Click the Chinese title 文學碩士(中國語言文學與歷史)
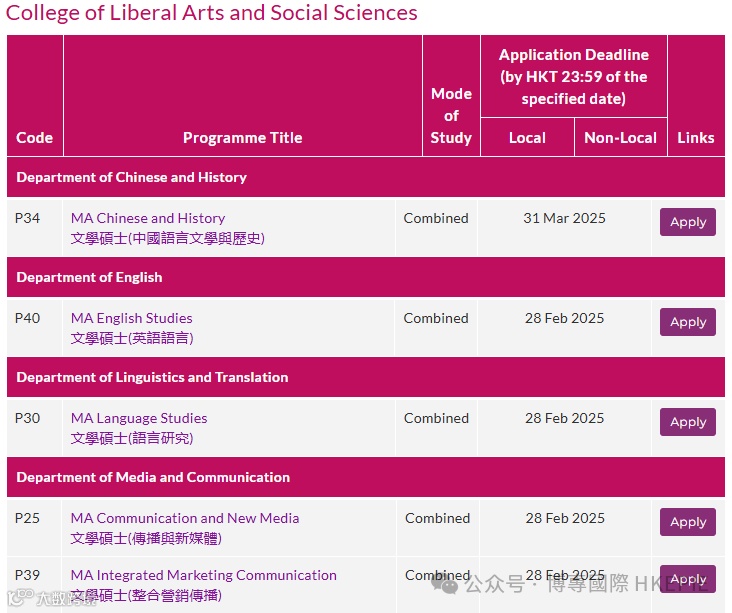This screenshot has height=613, width=732. coord(167,238)
